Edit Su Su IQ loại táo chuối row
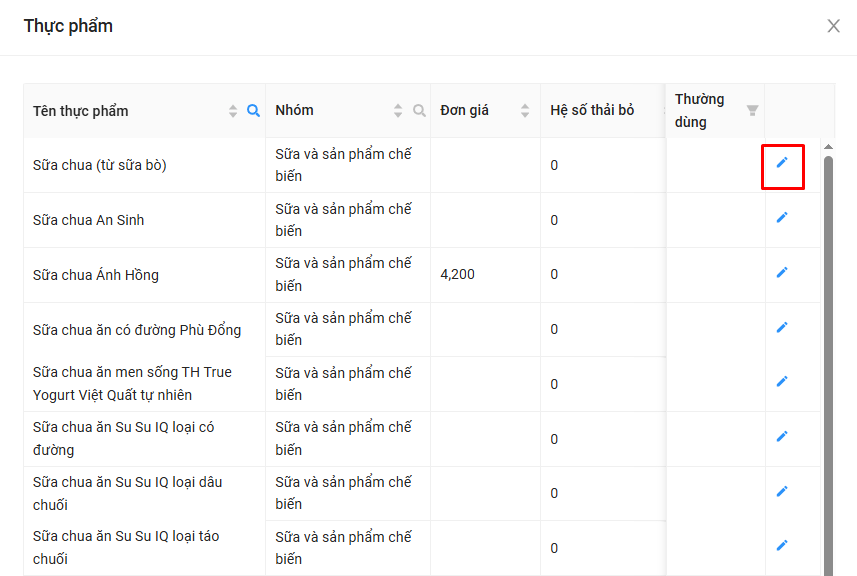The image size is (857, 576). pos(782,546)
